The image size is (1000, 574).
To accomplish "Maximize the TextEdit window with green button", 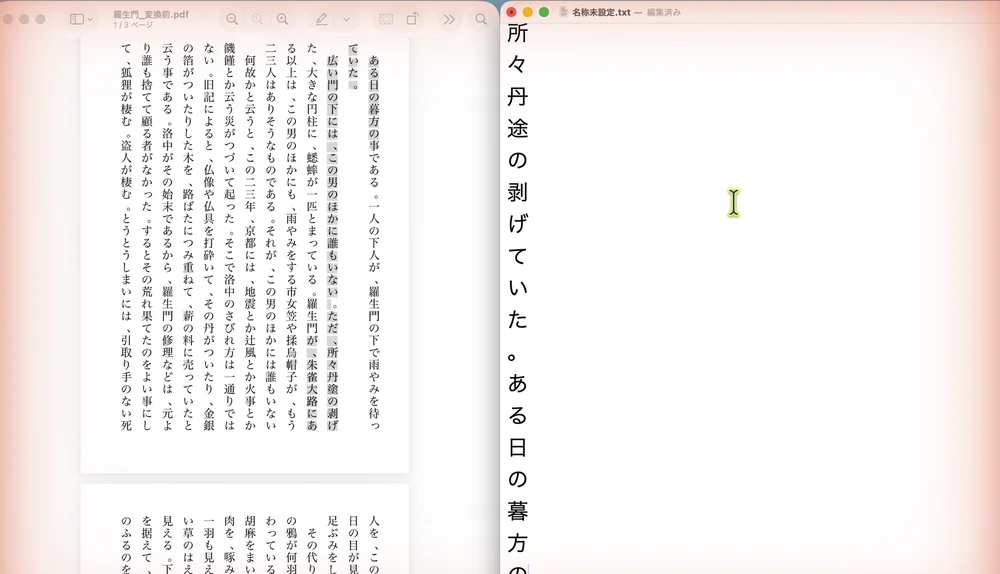I will click(544, 11).
